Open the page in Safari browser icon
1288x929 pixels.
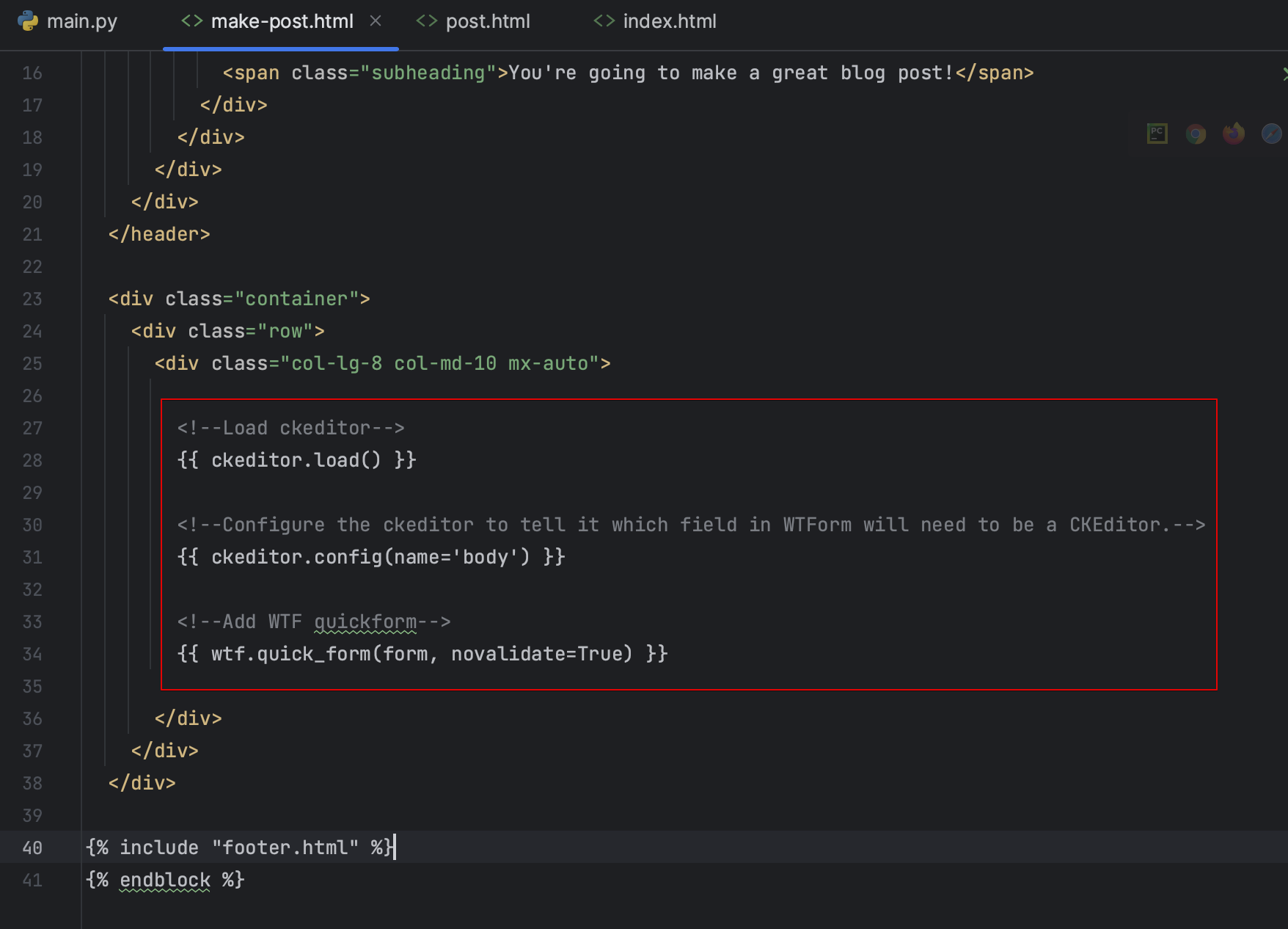[1271, 134]
